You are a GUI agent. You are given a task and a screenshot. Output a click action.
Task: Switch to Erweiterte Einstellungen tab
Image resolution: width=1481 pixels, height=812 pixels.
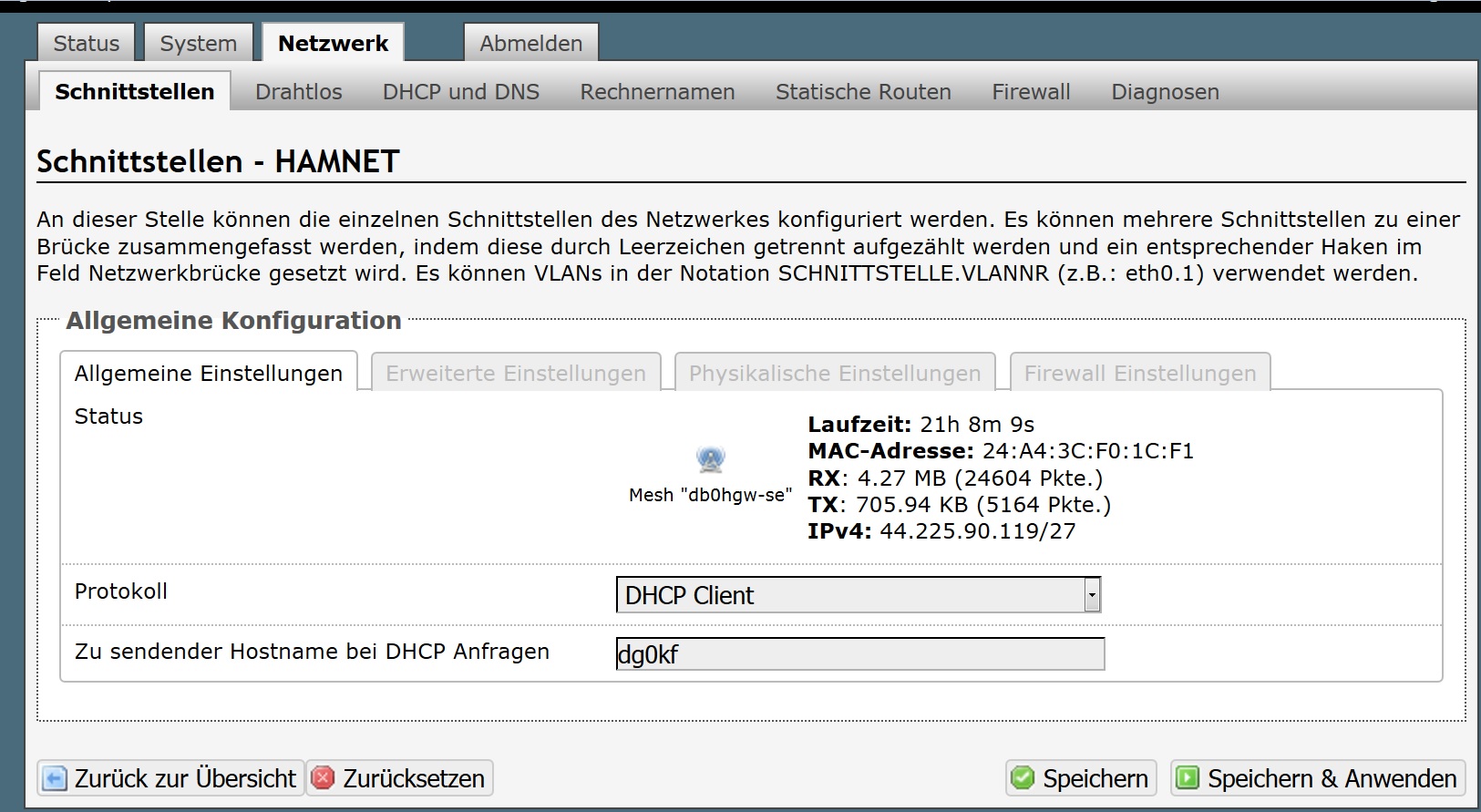516,373
